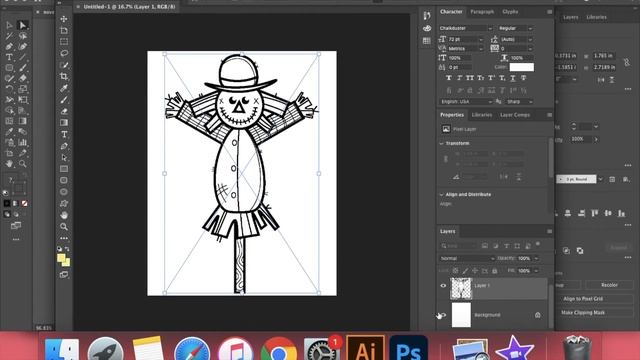Viewport: 640px width, 360px height.
Task: Click the Underline text style icon
Action: pyautogui.click(x=513, y=78)
